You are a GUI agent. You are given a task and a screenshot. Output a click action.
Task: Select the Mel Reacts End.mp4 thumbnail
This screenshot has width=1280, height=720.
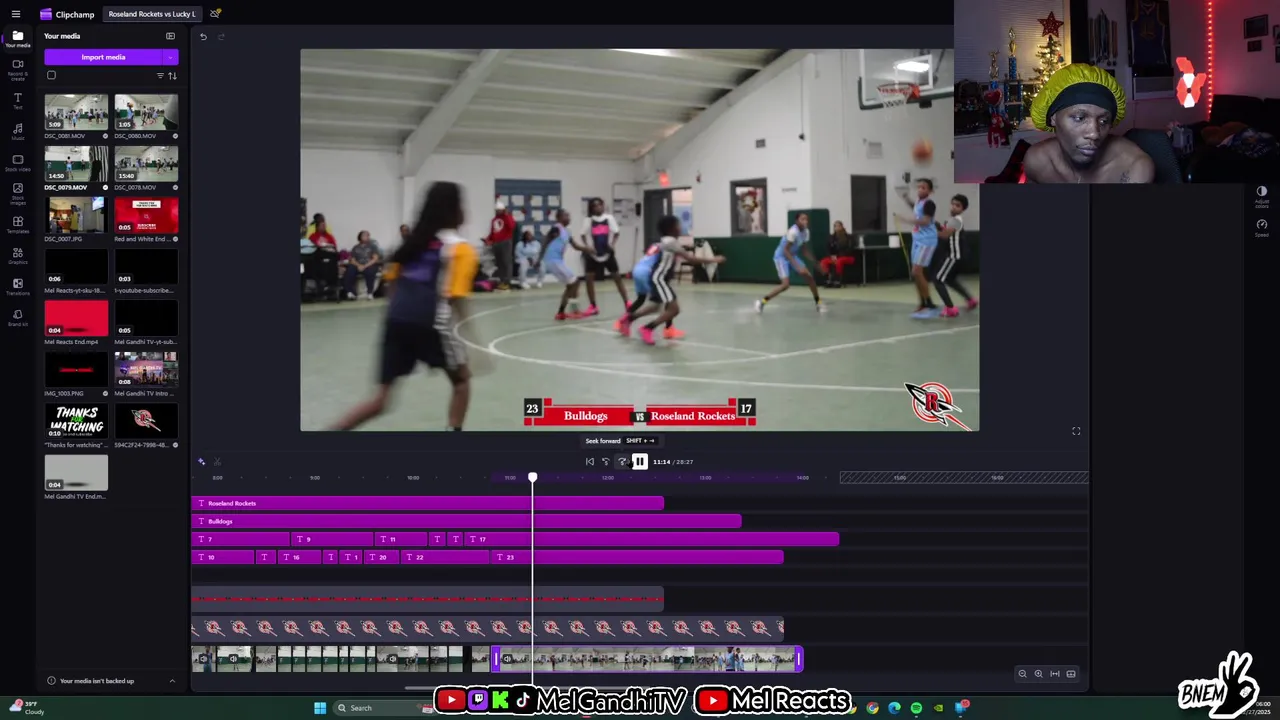76,318
